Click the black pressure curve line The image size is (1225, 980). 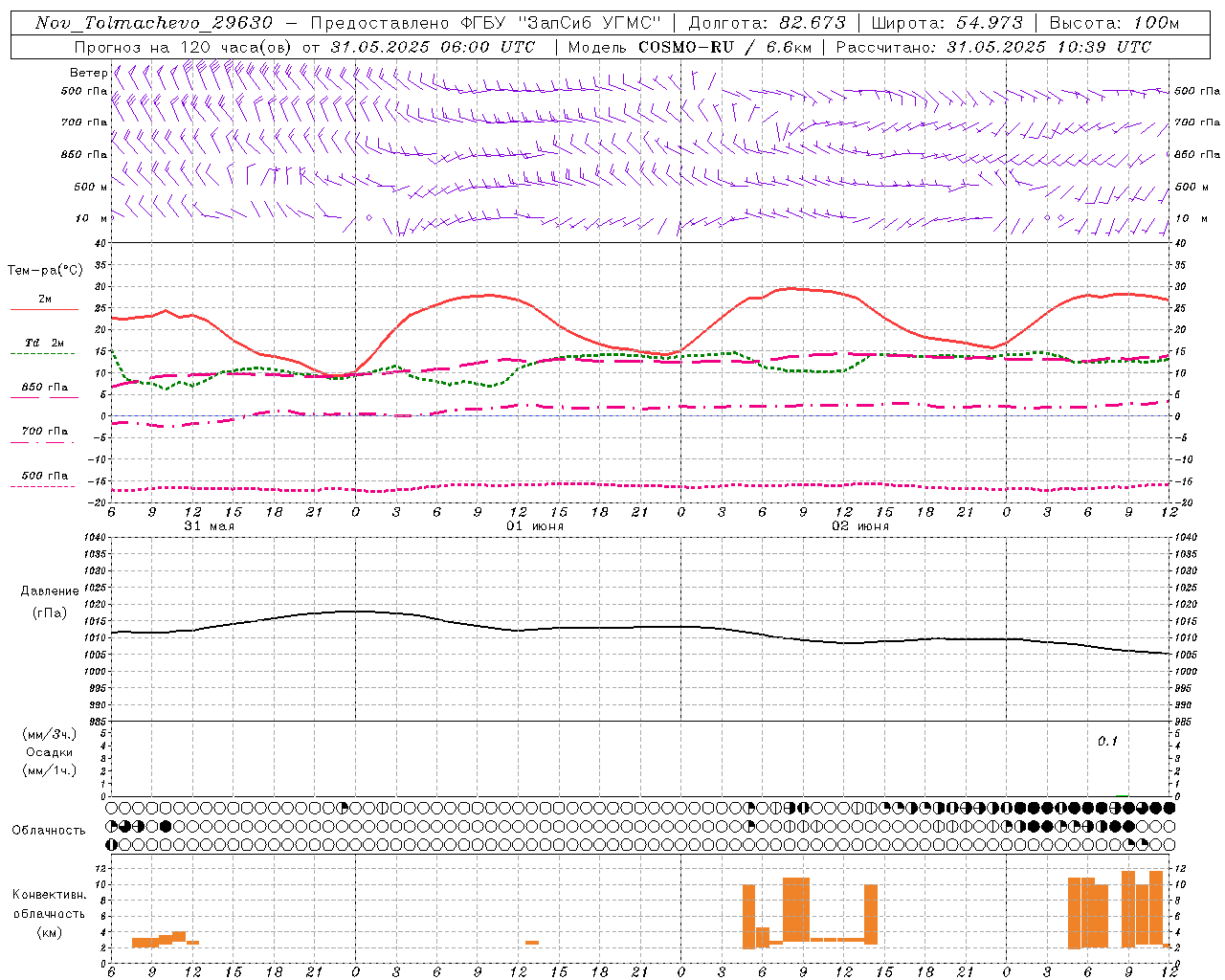tap(641, 628)
